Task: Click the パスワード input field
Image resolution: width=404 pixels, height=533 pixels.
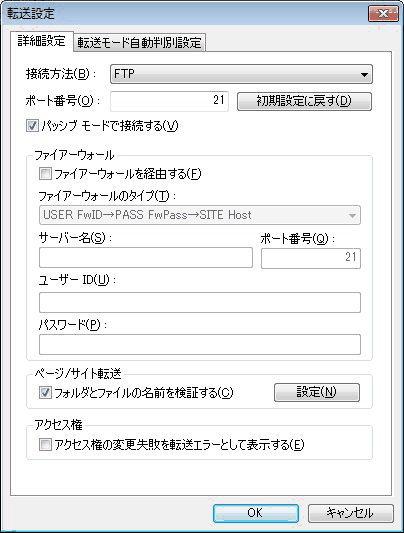Action: [x=200, y=344]
